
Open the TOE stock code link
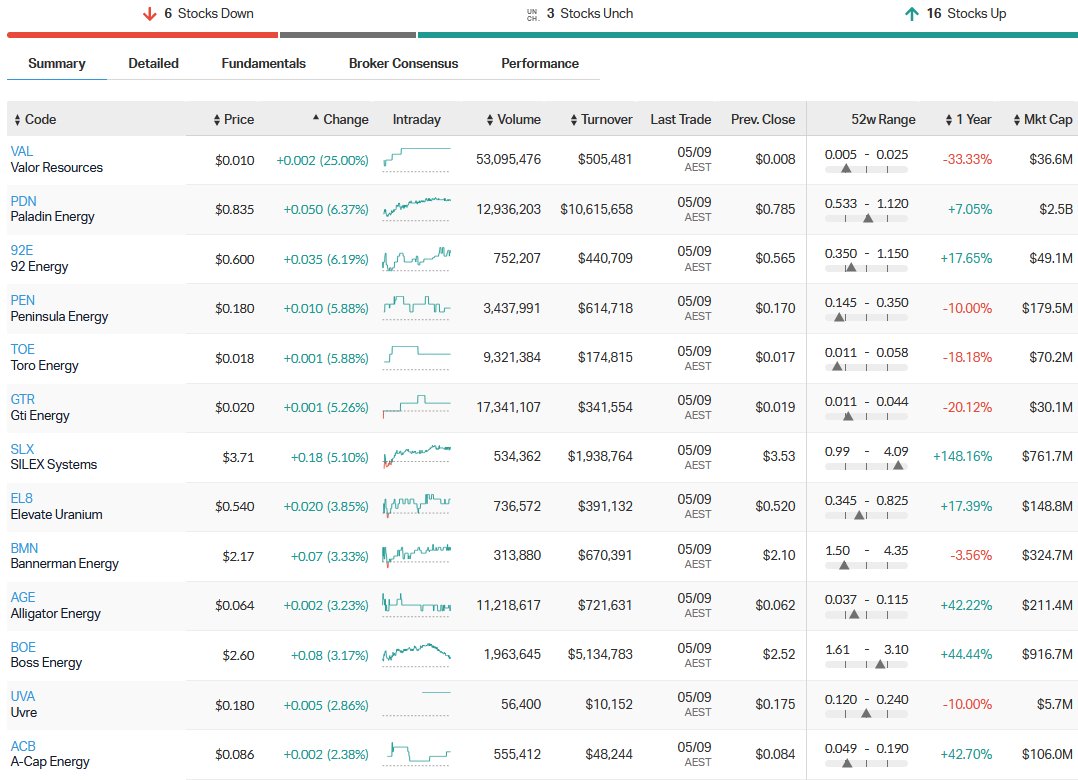(x=23, y=349)
